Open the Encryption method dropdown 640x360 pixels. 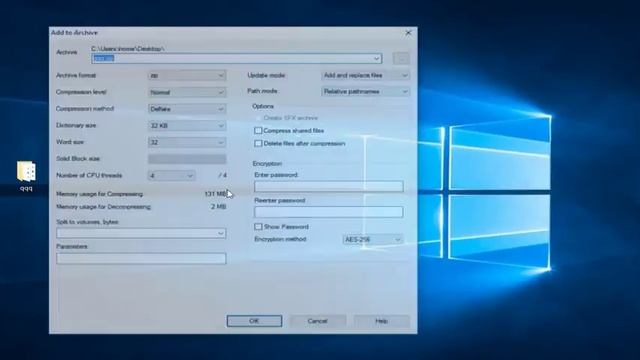coord(373,239)
